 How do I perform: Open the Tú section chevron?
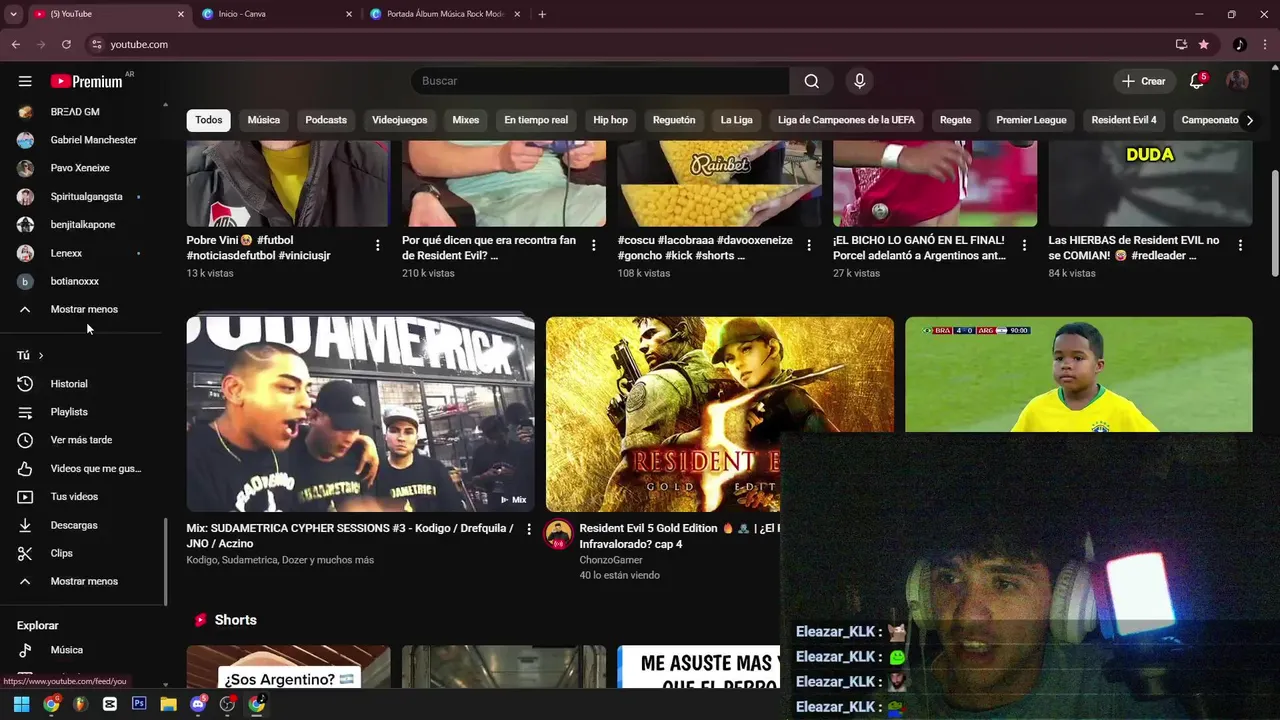pos(40,355)
